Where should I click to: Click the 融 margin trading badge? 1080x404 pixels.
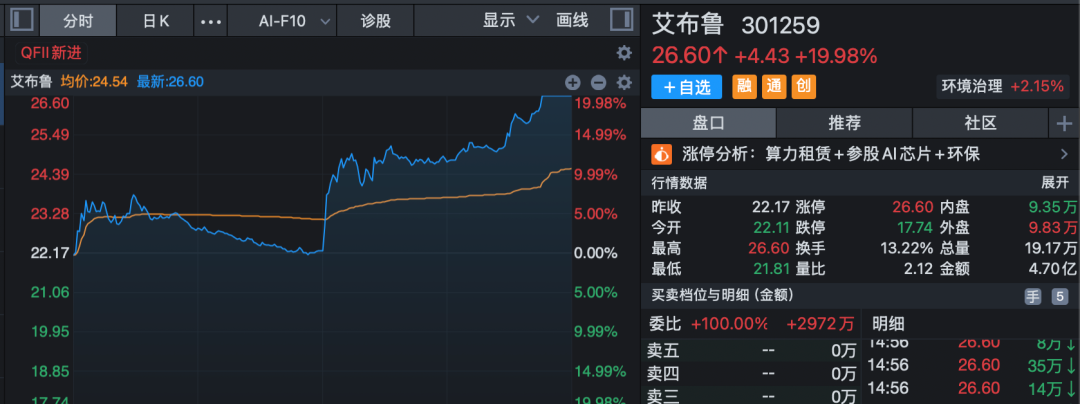tap(744, 87)
